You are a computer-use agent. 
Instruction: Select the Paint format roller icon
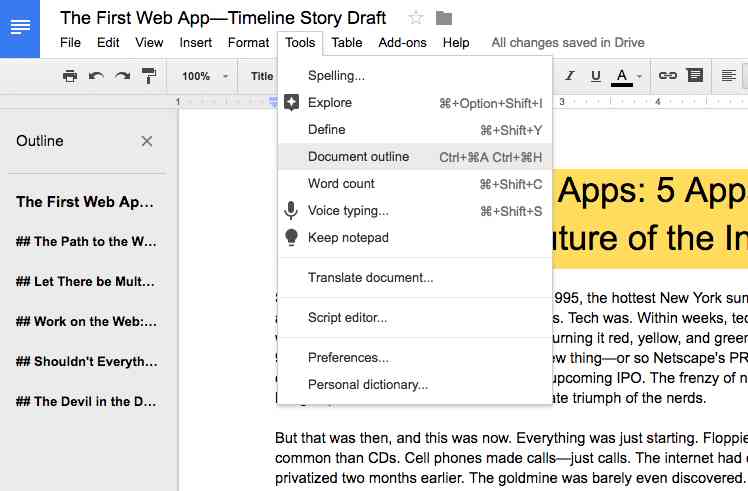pos(149,75)
